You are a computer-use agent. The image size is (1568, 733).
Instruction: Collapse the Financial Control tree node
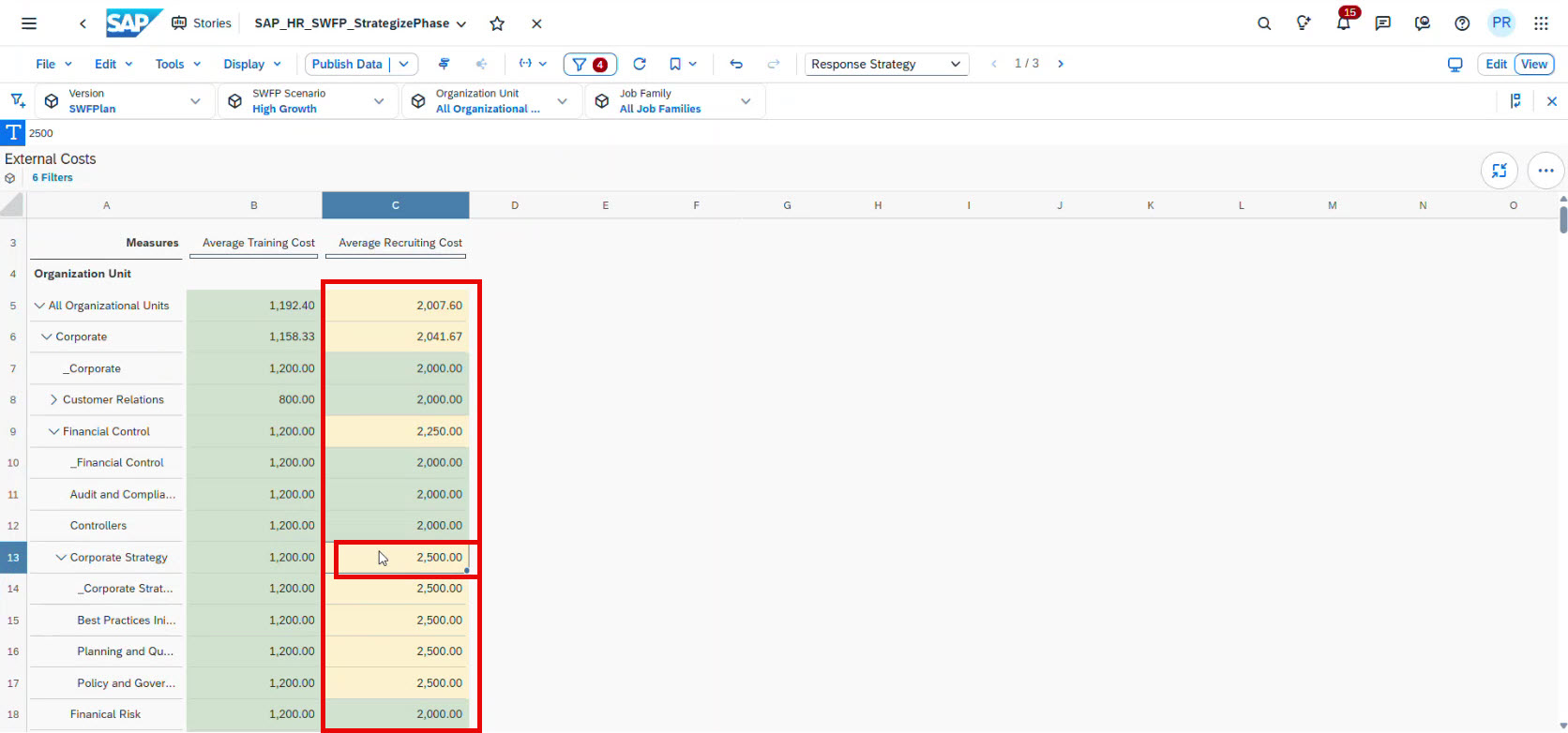pos(54,431)
